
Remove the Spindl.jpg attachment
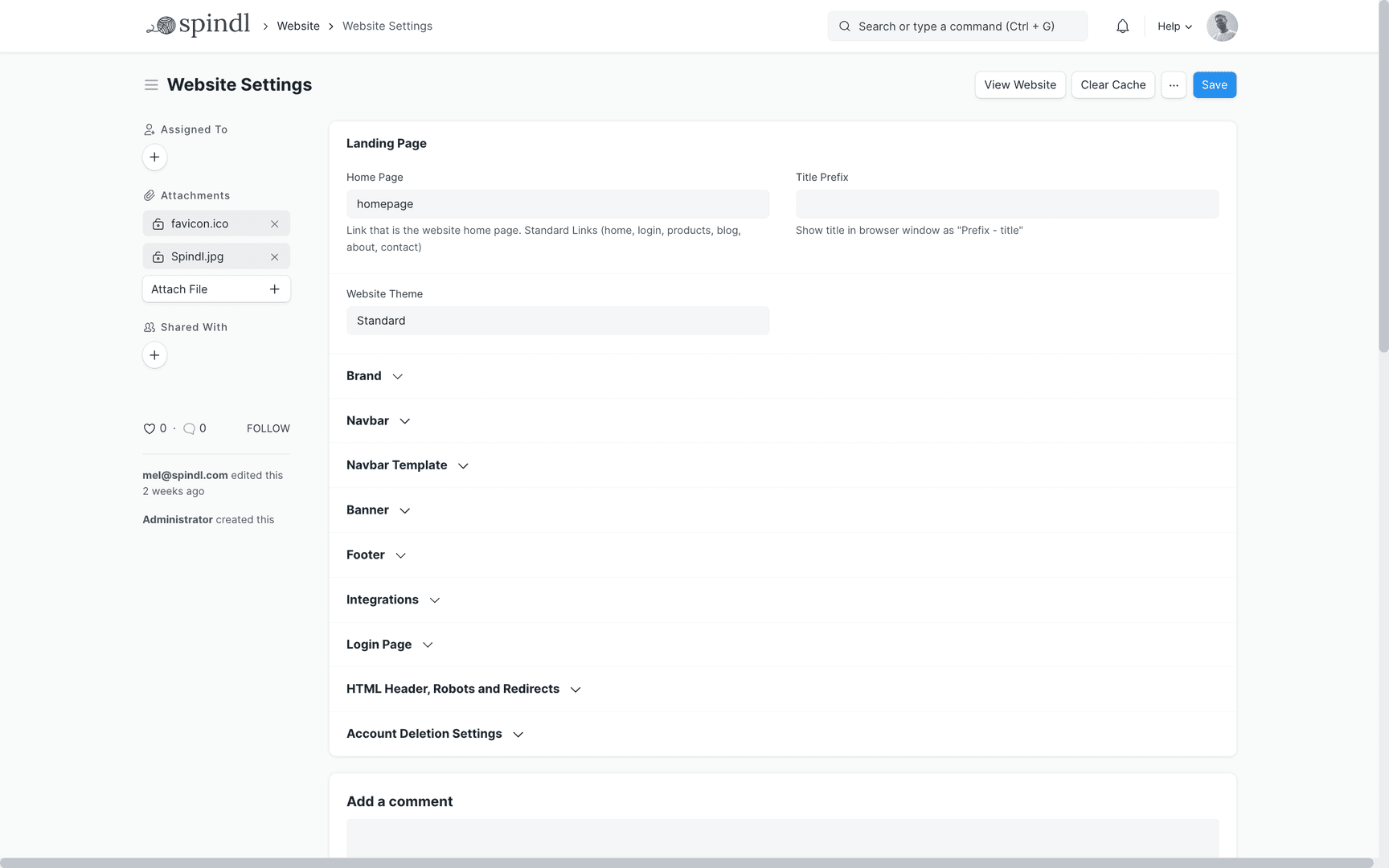click(x=275, y=256)
